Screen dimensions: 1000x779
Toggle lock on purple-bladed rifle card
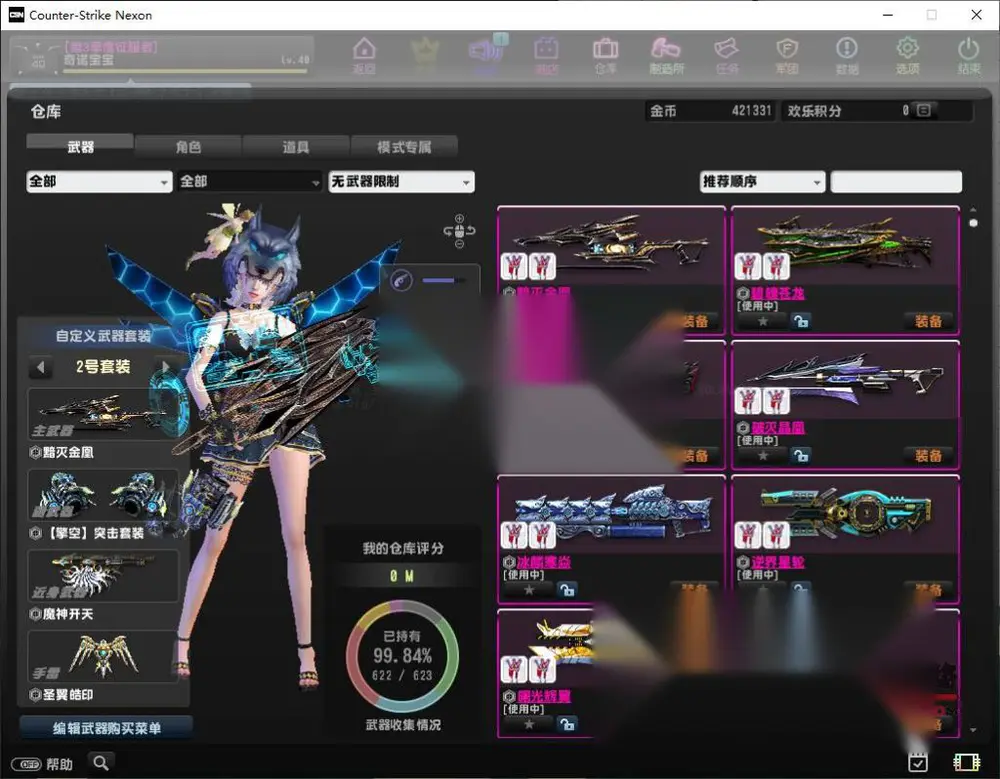click(x=800, y=456)
